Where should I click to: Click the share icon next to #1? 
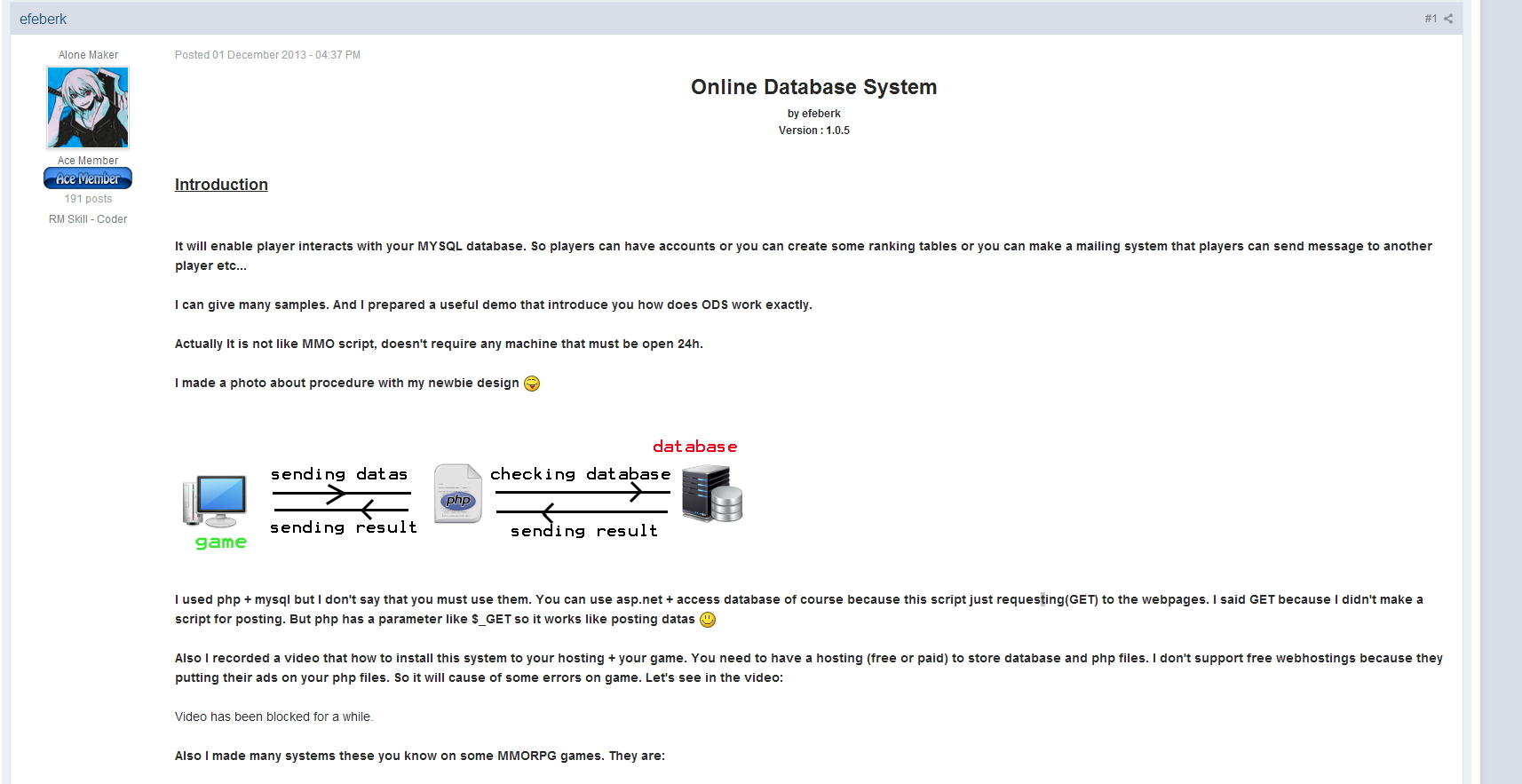point(1448,19)
